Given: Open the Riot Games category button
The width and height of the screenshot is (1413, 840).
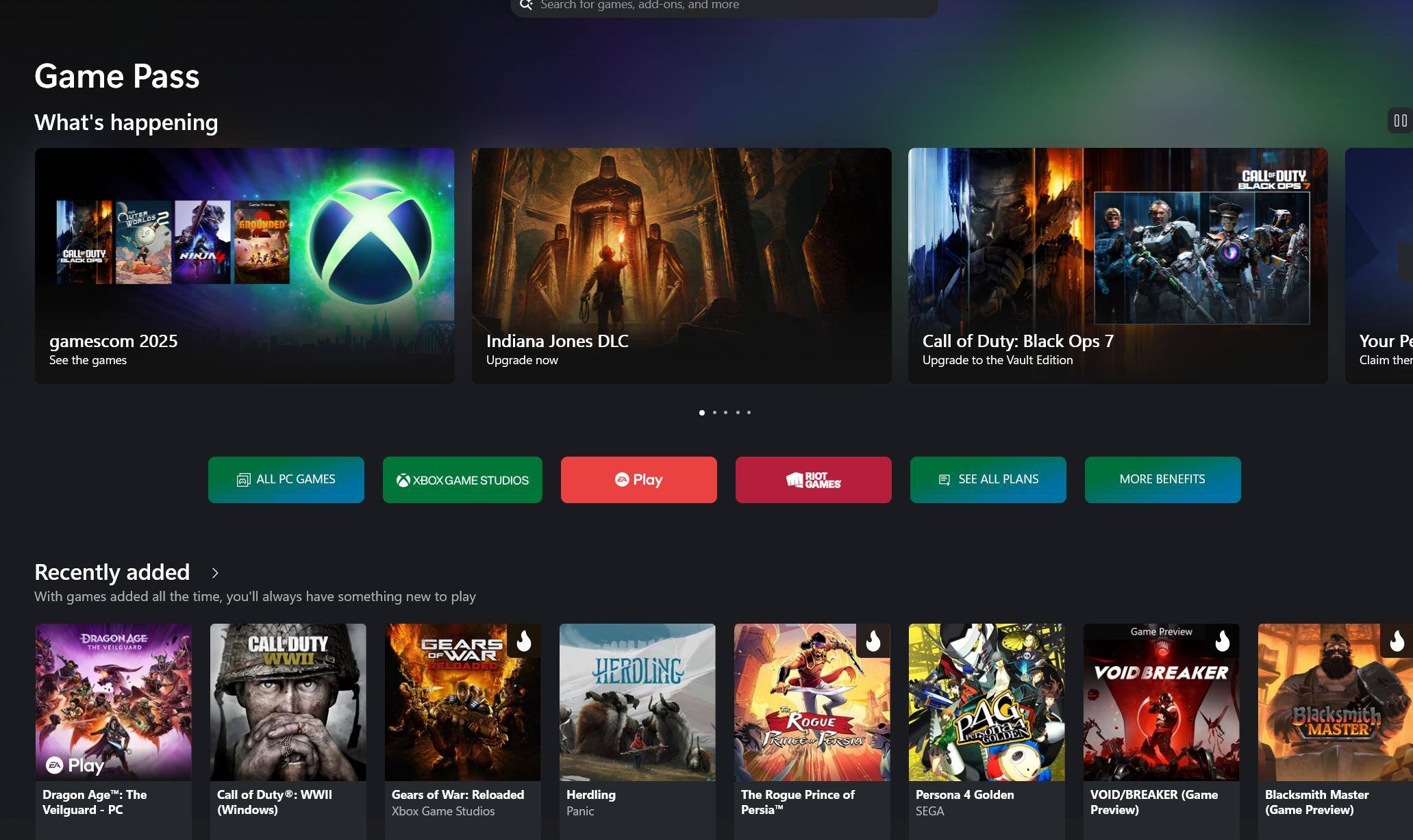Looking at the screenshot, I should [813, 480].
